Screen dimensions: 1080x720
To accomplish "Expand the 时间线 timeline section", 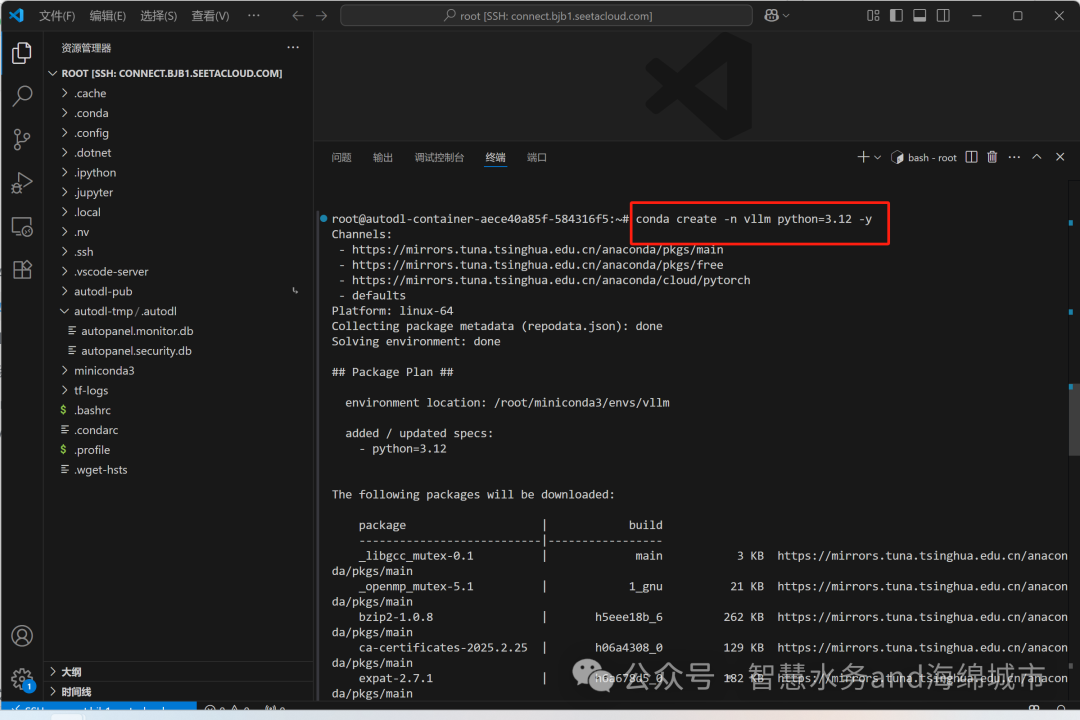I will 177,692.
